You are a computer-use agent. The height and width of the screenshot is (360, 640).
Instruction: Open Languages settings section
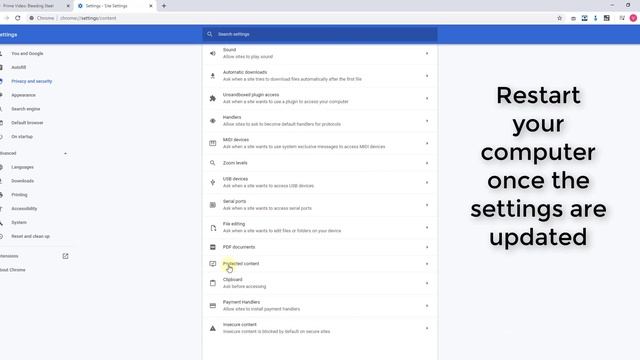tap(22, 167)
